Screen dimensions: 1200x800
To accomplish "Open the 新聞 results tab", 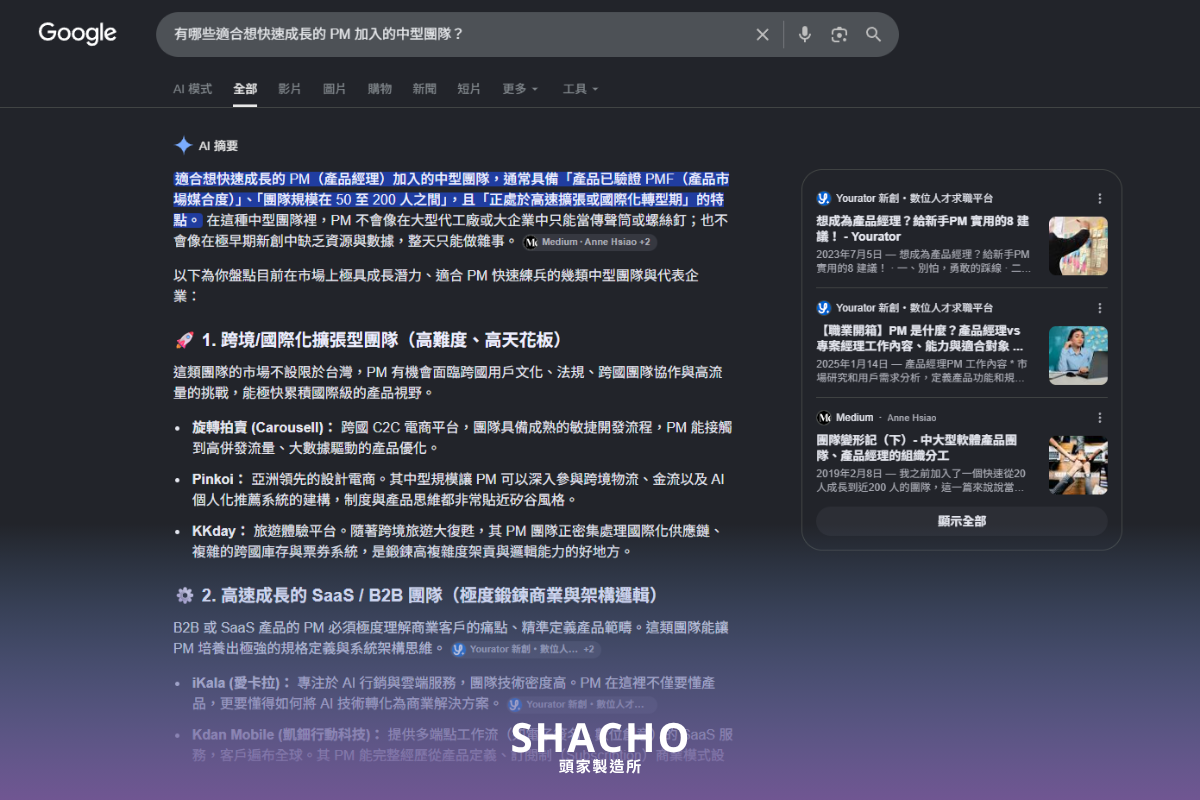I will [424, 89].
